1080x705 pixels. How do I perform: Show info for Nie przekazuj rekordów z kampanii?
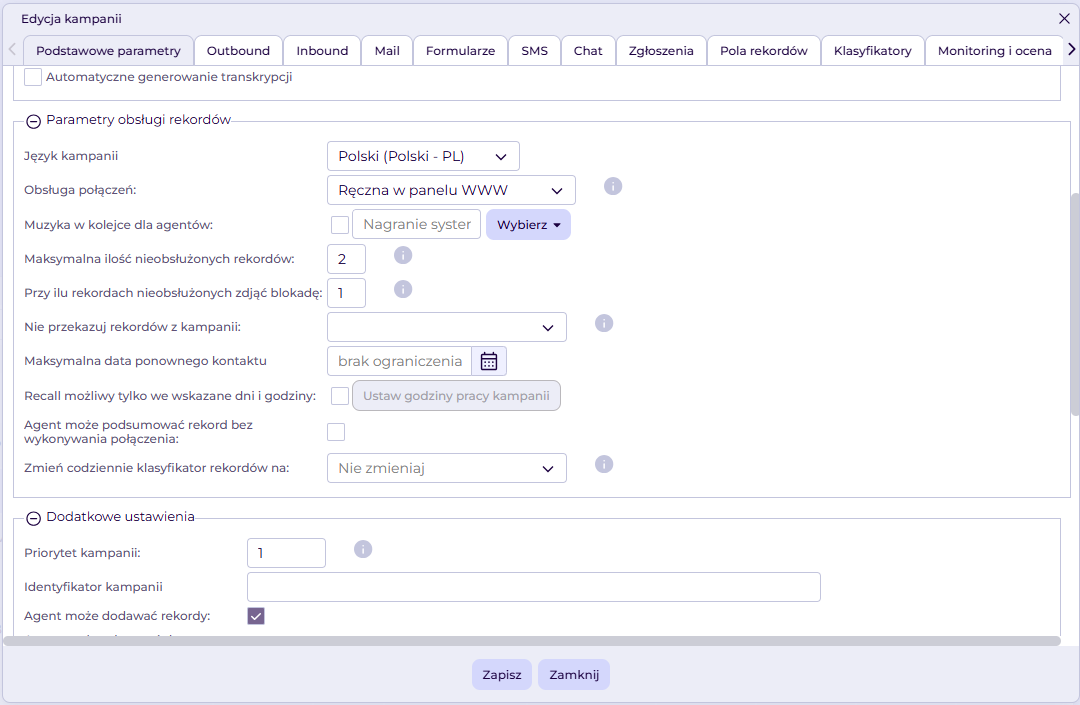[x=604, y=324]
